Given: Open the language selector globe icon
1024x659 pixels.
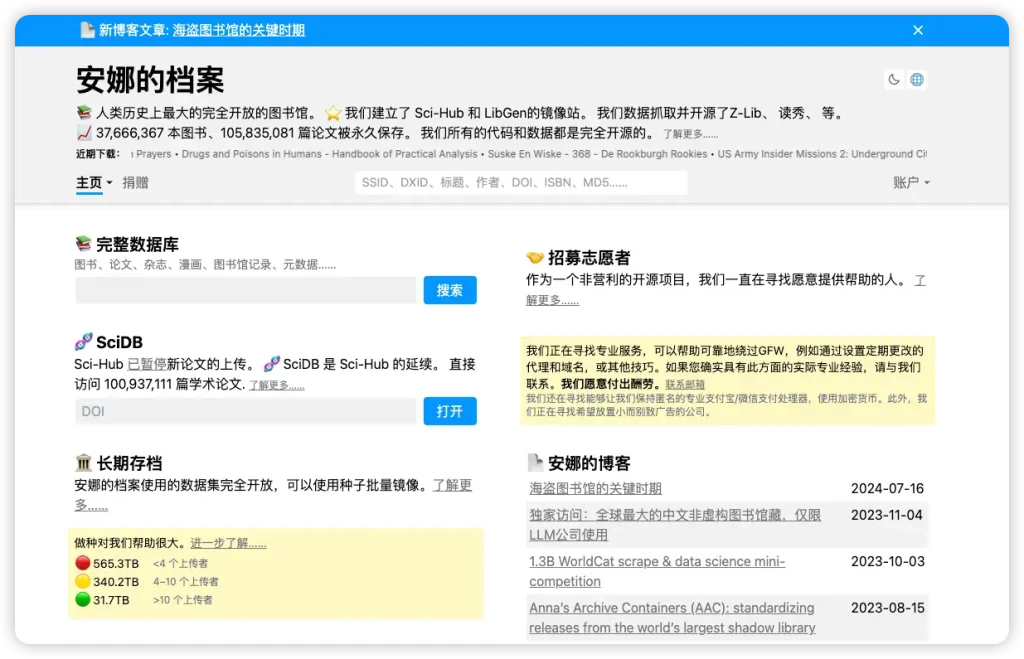Looking at the screenshot, I should [917, 79].
